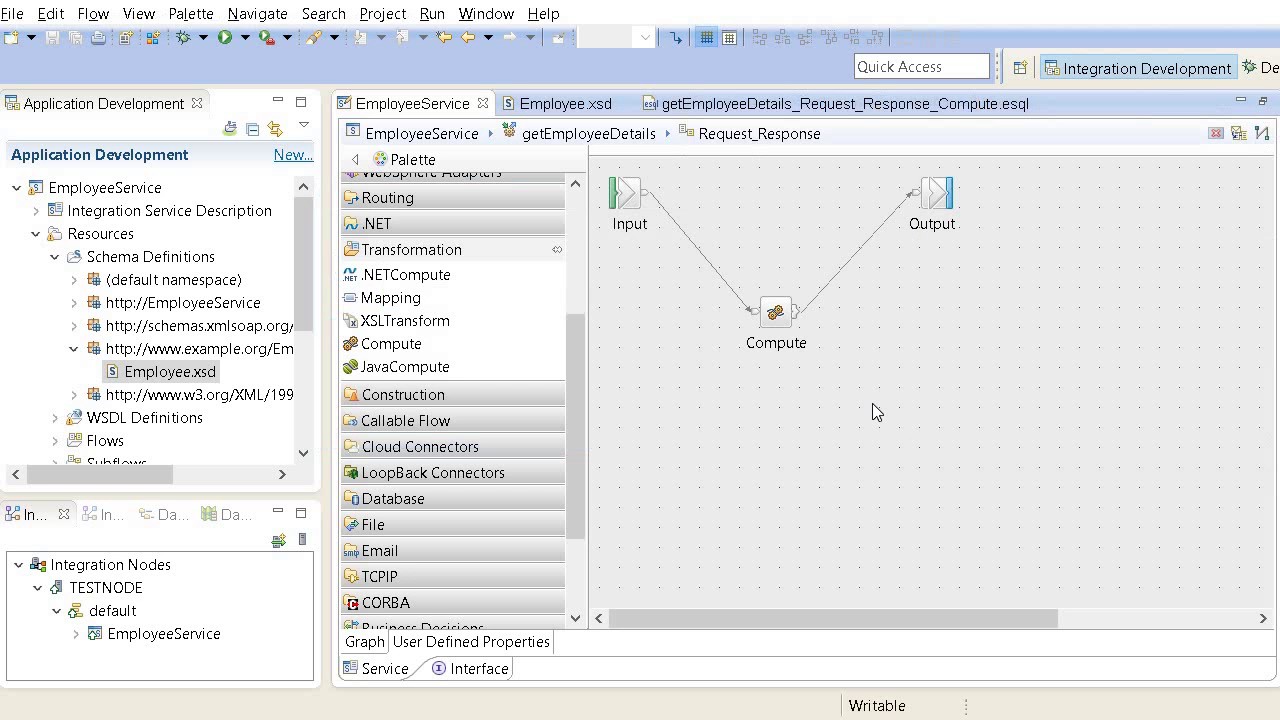Click the Collapse All icon in Application Development
Viewport: 1280px width, 720px height.
click(x=253, y=129)
